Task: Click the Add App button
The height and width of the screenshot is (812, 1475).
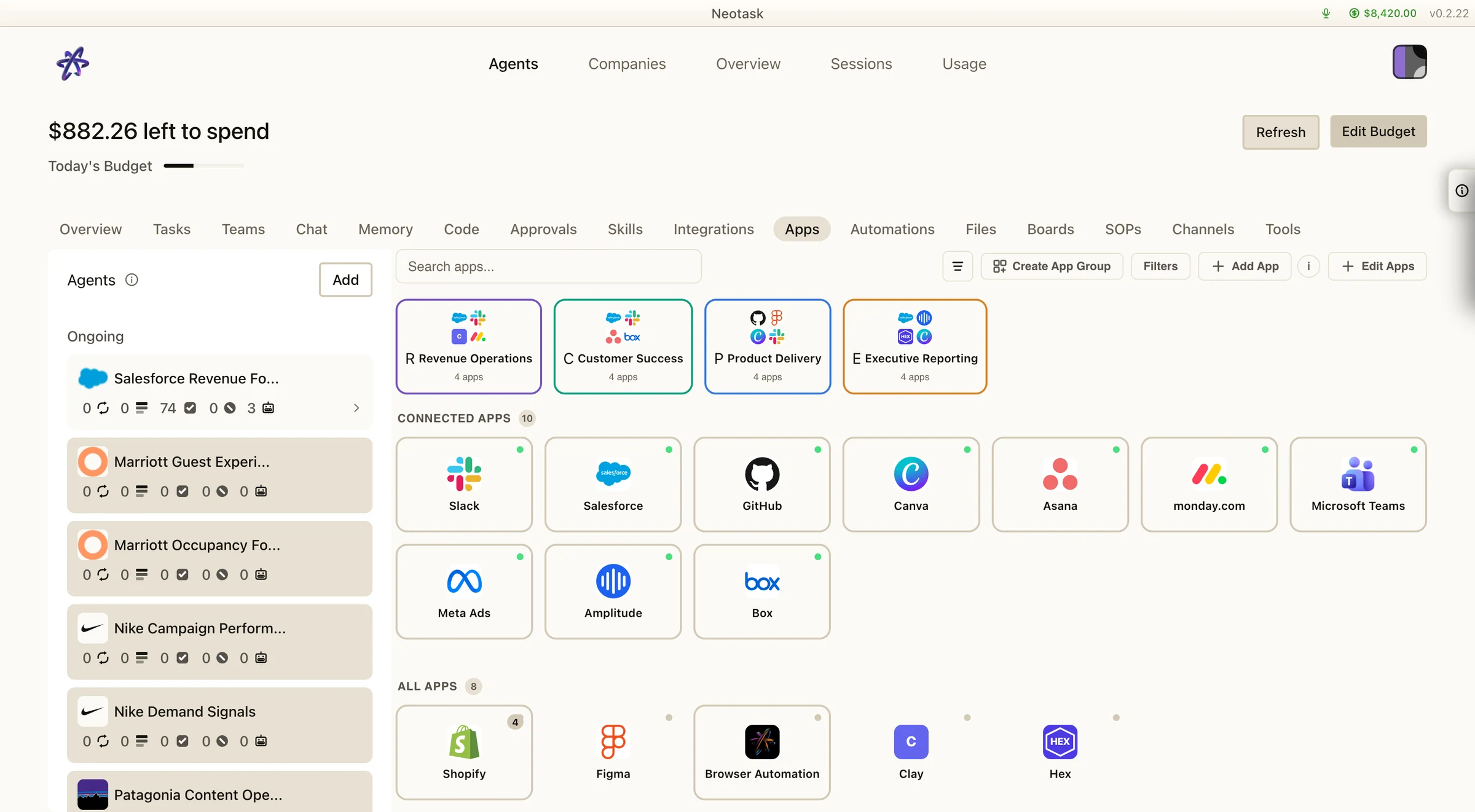Action: pos(1245,267)
